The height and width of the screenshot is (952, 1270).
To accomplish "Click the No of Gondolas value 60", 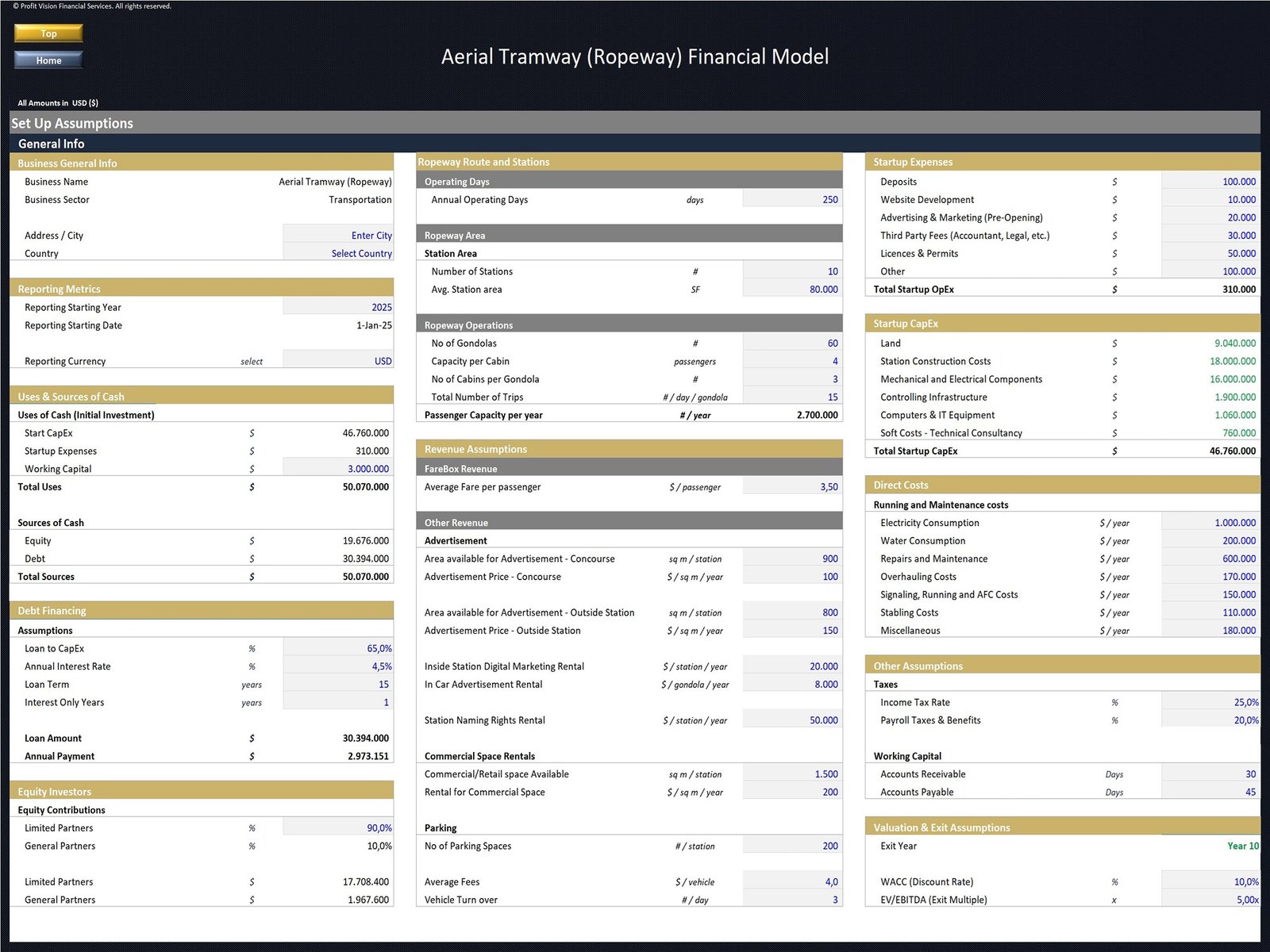I will tap(792, 344).
